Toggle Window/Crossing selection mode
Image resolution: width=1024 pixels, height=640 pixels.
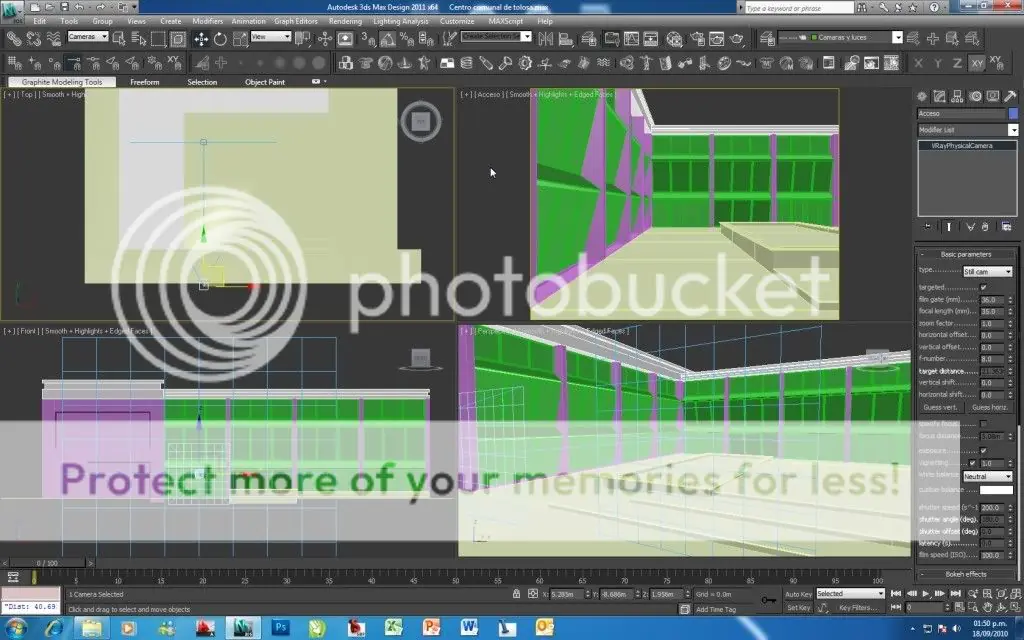(x=178, y=39)
